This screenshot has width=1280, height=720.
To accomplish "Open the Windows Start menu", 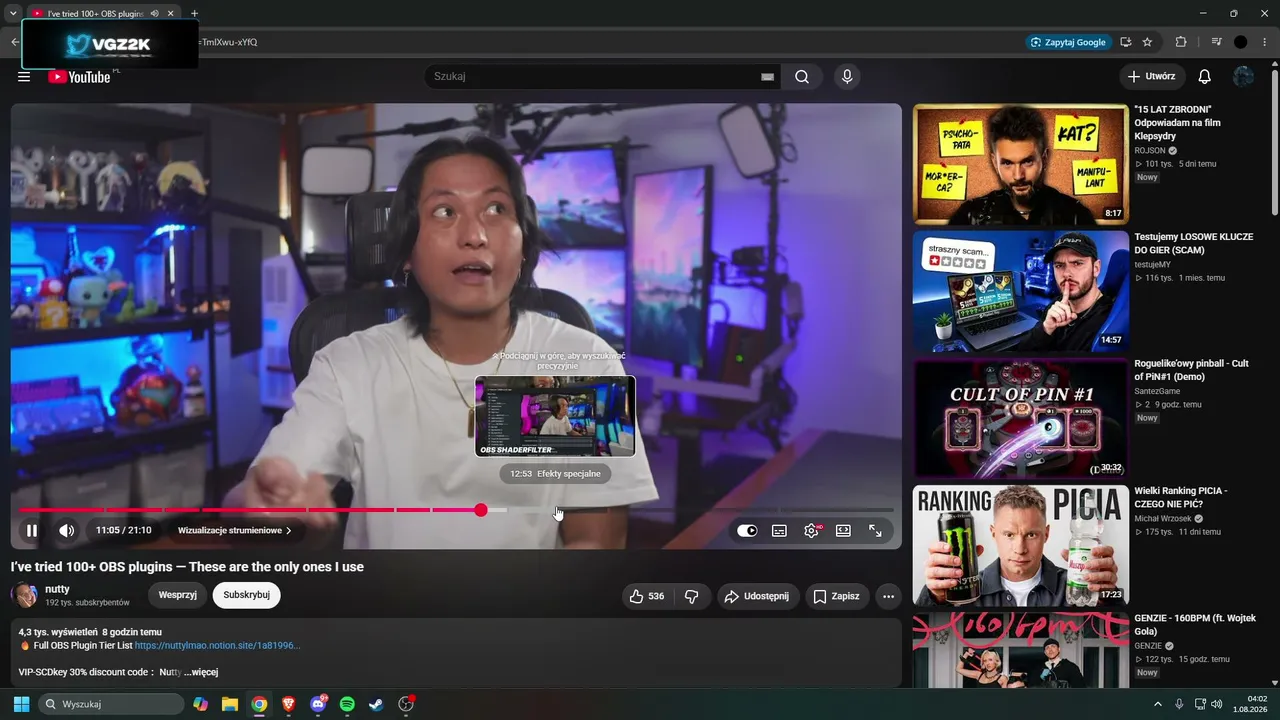I will [x=21, y=704].
